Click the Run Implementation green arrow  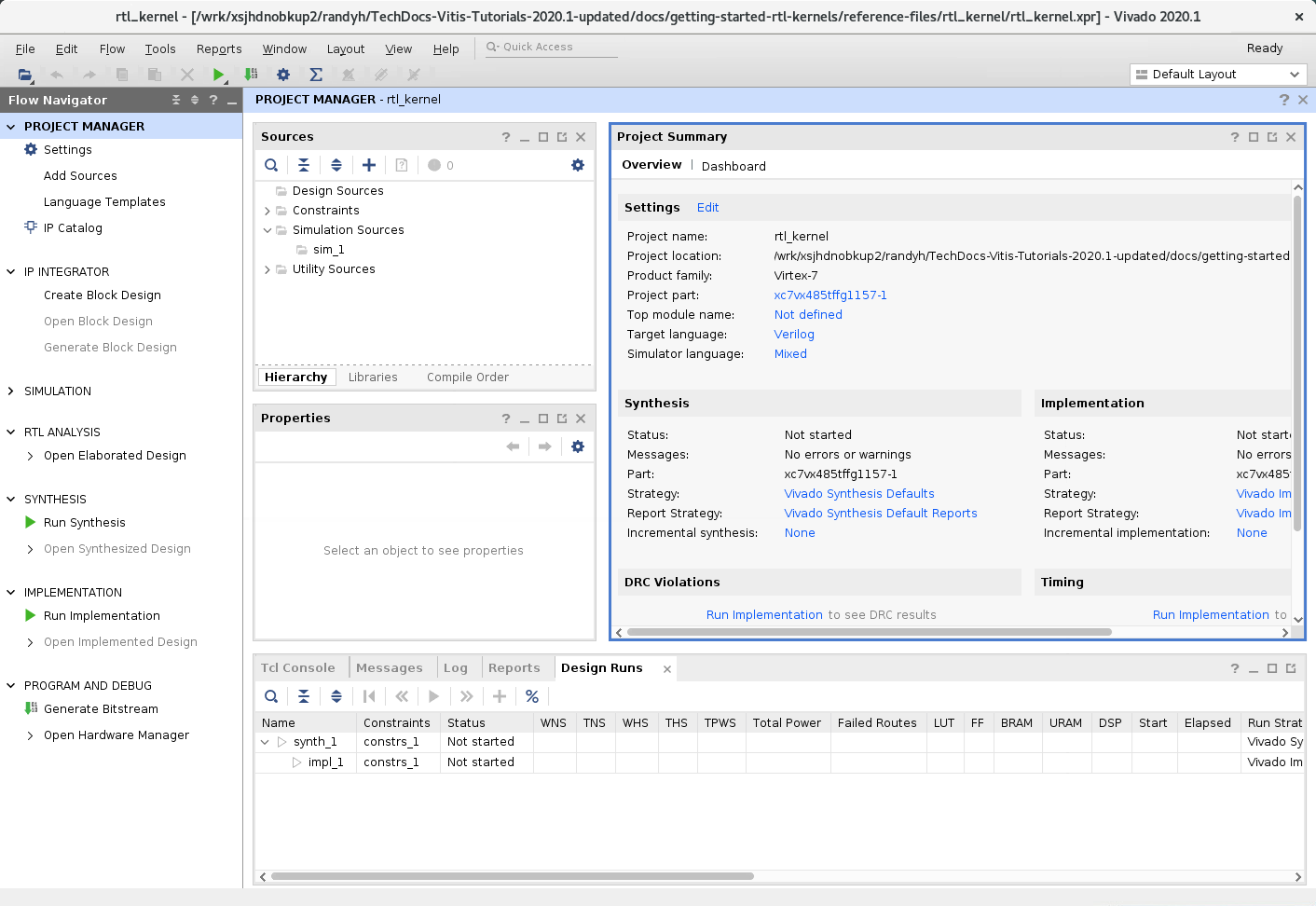[x=31, y=615]
